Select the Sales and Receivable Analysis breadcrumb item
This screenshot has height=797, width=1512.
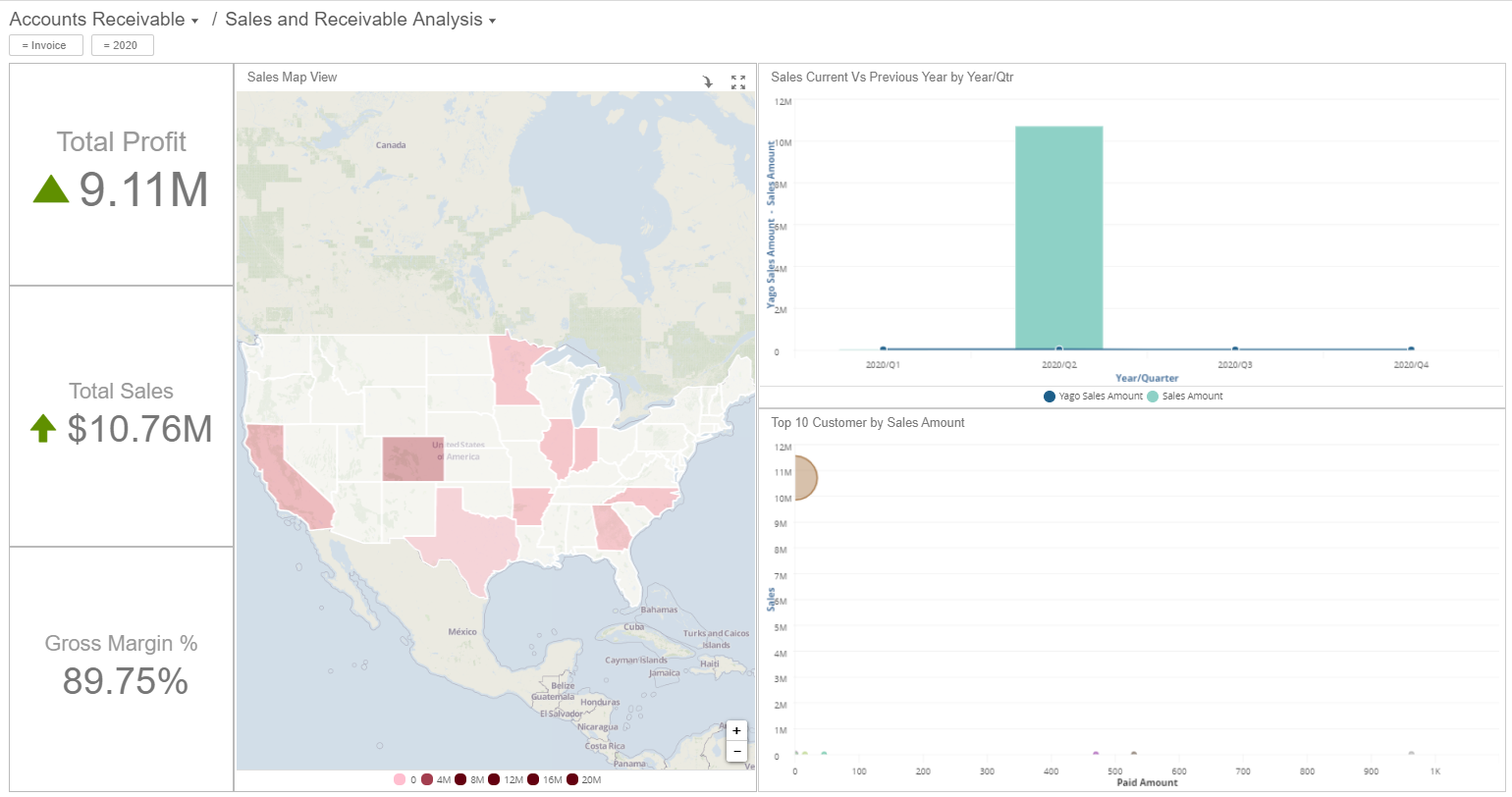click(353, 19)
